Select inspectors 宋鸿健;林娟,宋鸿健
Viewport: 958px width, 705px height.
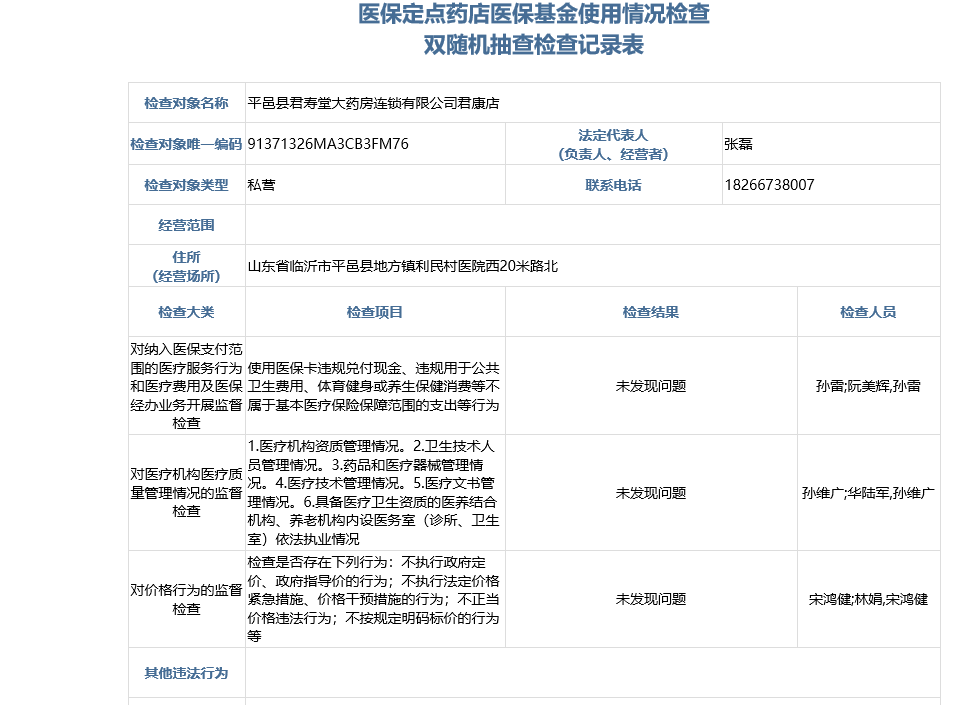(868, 599)
